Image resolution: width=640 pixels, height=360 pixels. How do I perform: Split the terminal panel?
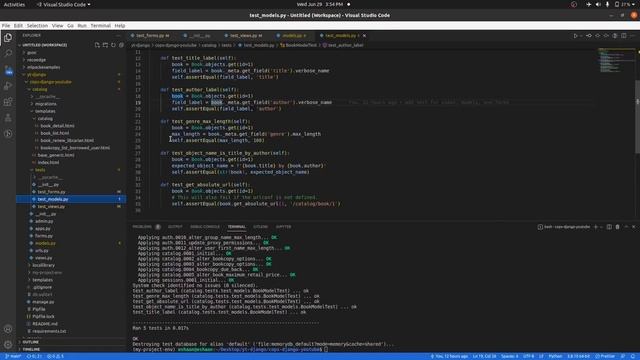(x=609, y=227)
